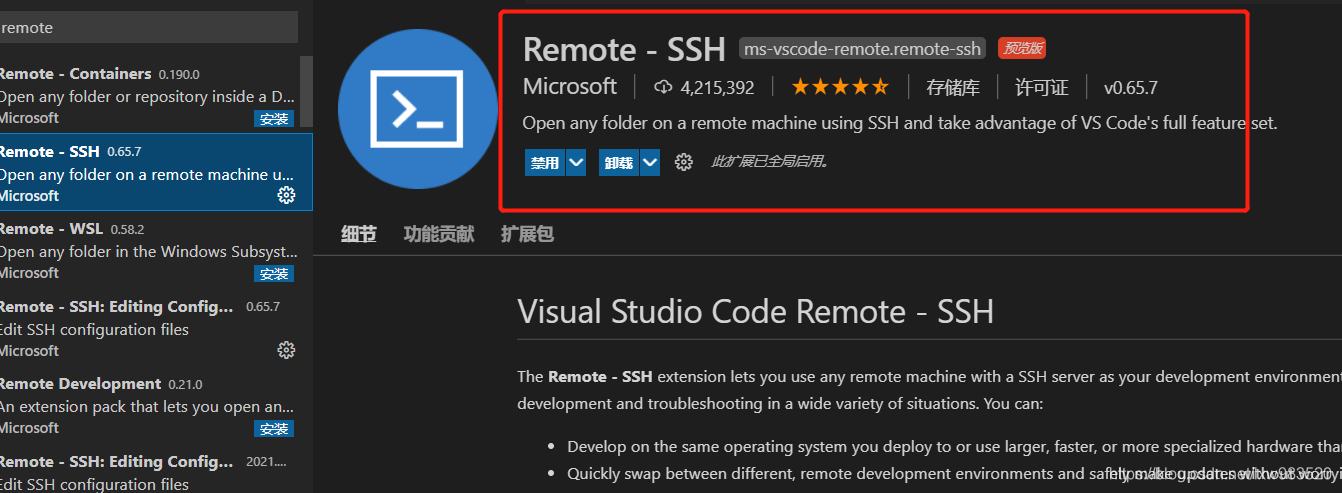Open extension detail gear next to 卸载
Viewport: 1342px width, 493px height.
pyautogui.click(x=684, y=162)
